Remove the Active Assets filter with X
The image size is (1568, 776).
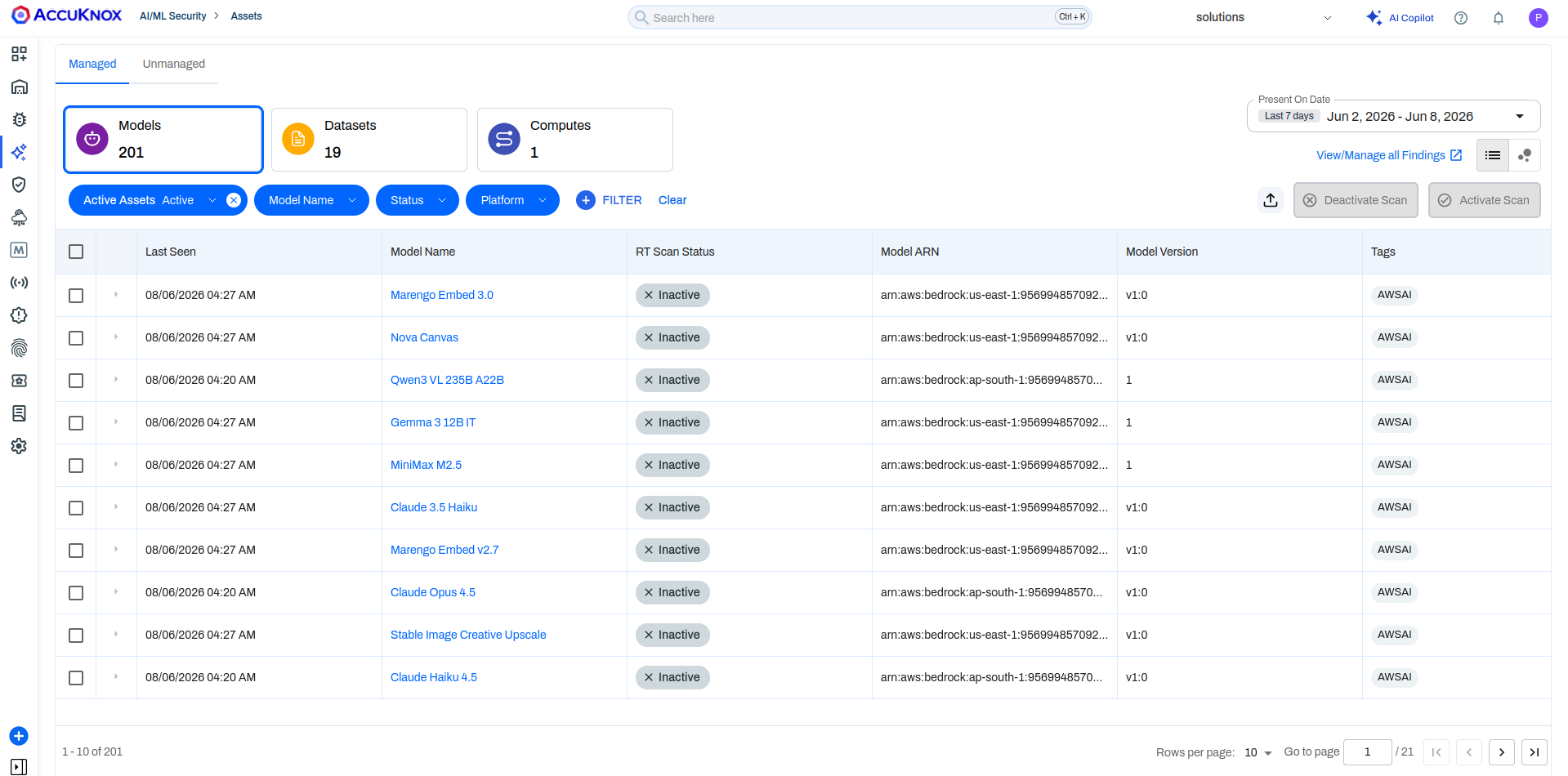pos(234,200)
